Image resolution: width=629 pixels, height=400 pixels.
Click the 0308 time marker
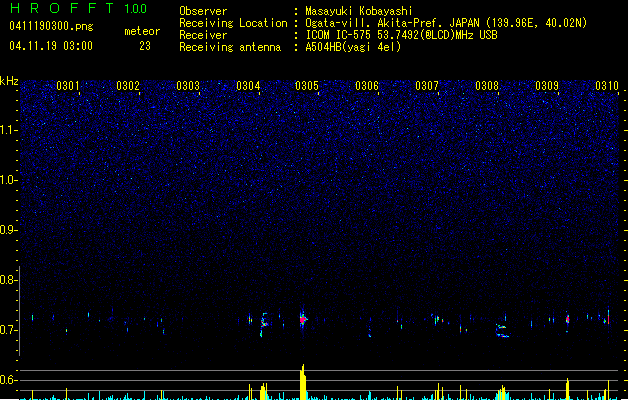pyautogui.click(x=487, y=86)
